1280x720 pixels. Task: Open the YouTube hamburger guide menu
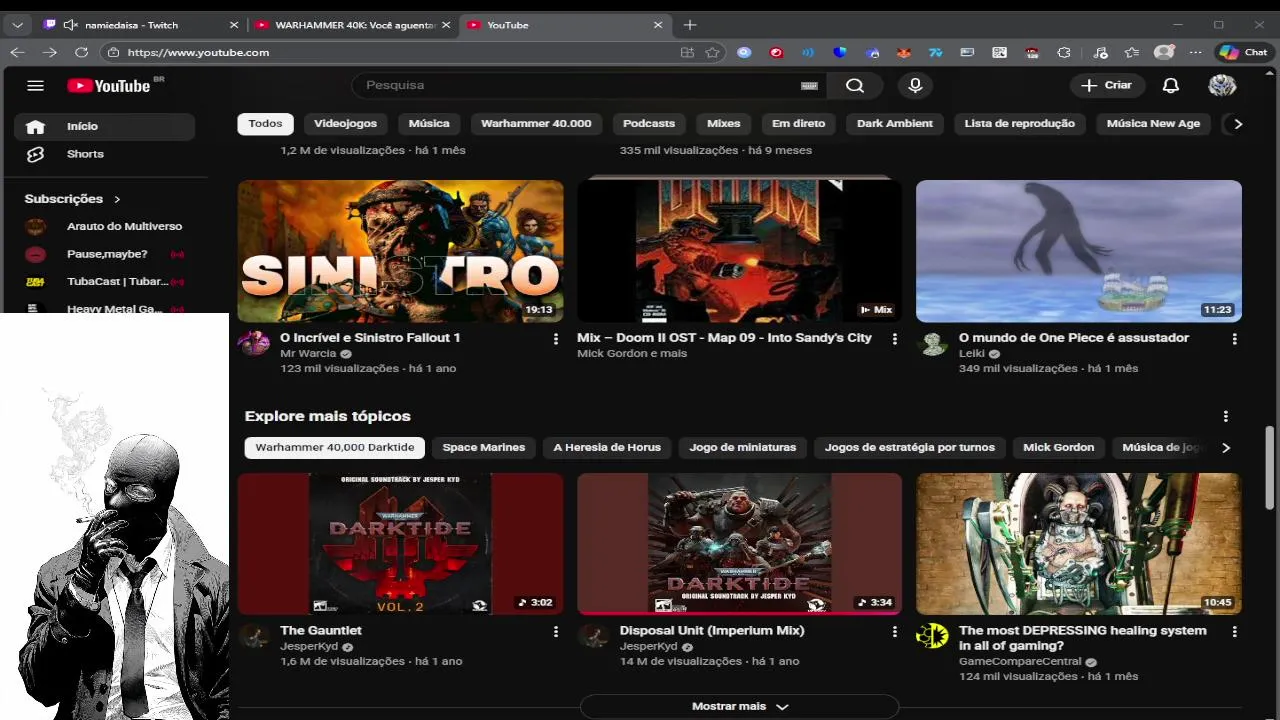click(35, 85)
